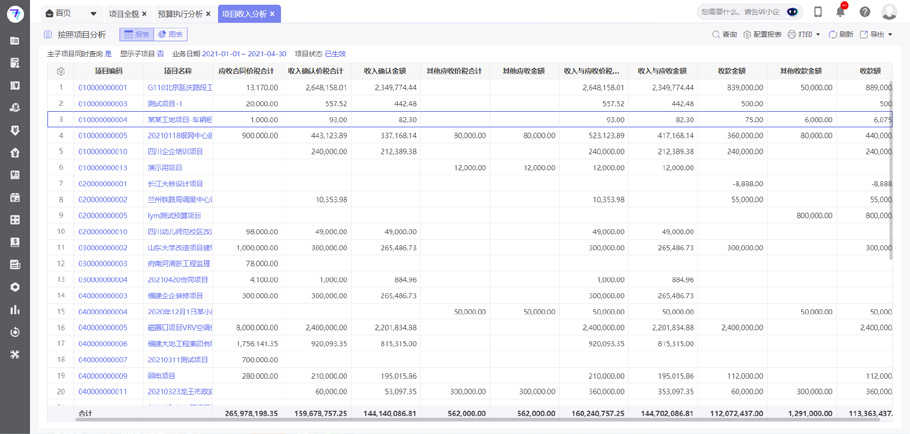Open project code 010000000001 link
Image resolution: width=910 pixels, height=434 pixels.
pyautogui.click(x=103, y=88)
